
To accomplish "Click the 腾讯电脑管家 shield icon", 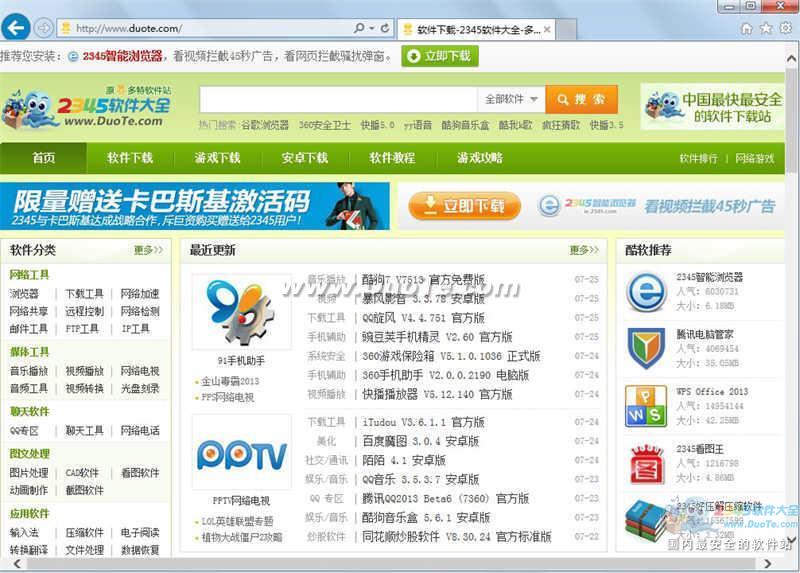I will coord(646,348).
